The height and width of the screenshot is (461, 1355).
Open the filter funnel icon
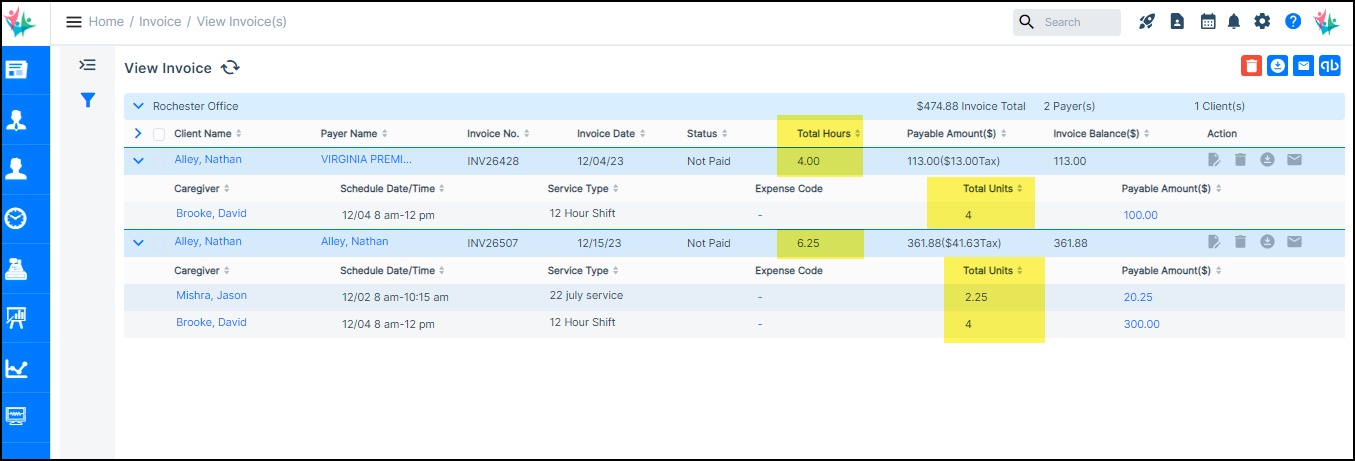(x=88, y=99)
